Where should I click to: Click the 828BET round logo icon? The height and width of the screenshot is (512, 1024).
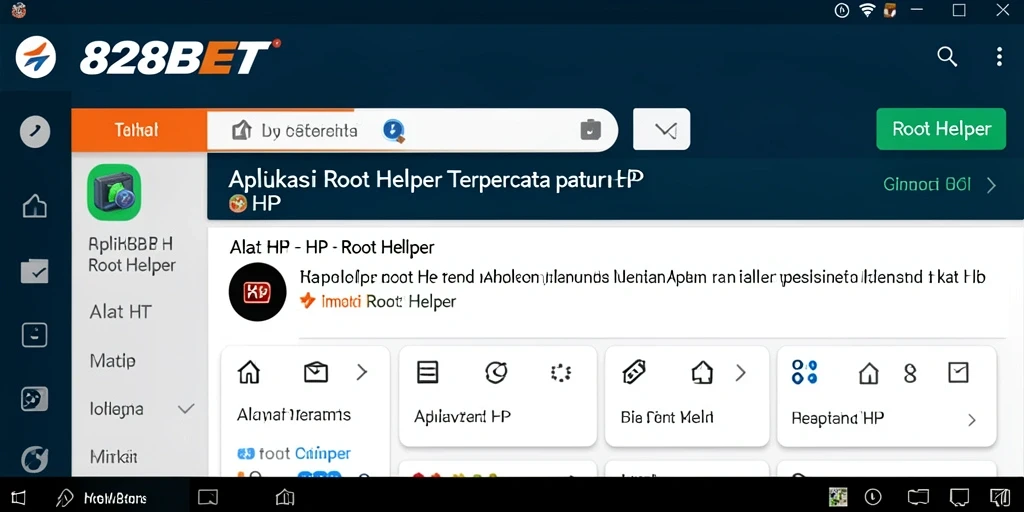[36, 57]
